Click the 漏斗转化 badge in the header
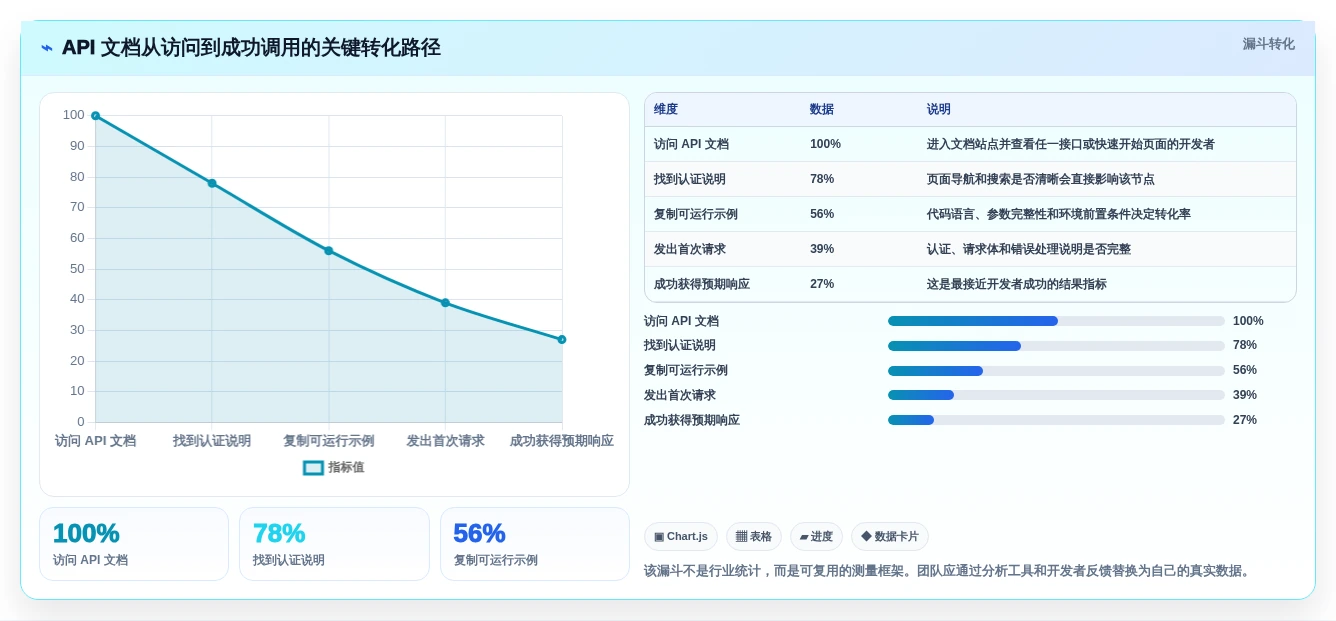Screen dimensions: 1336x621 pos(1268,44)
